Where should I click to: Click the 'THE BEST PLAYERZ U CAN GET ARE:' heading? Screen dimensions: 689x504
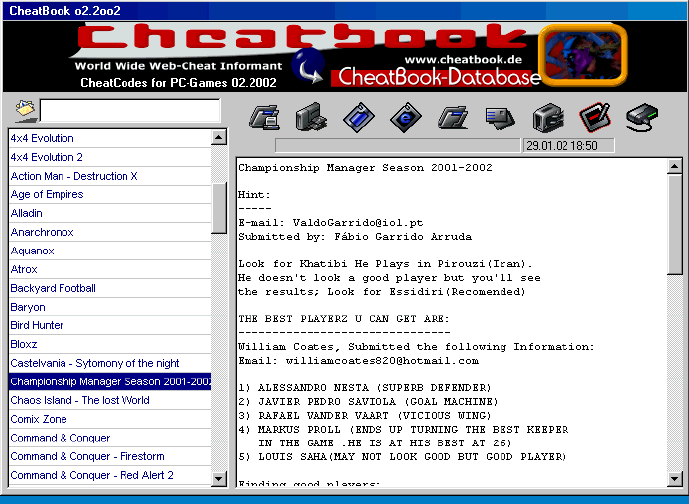(x=344, y=319)
